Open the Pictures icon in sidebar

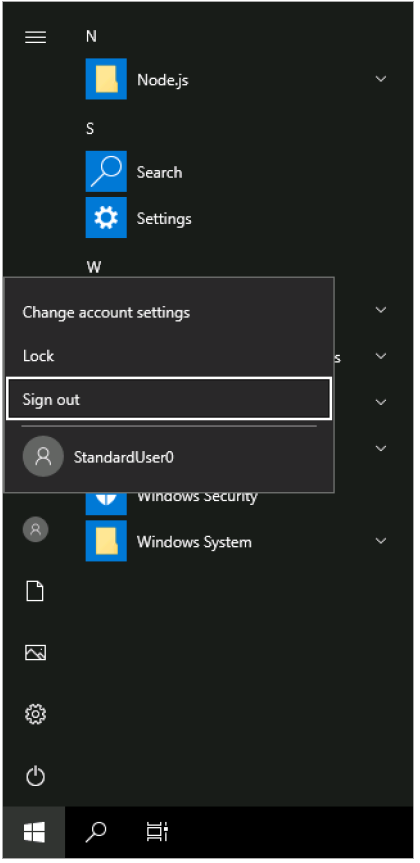pos(35,653)
